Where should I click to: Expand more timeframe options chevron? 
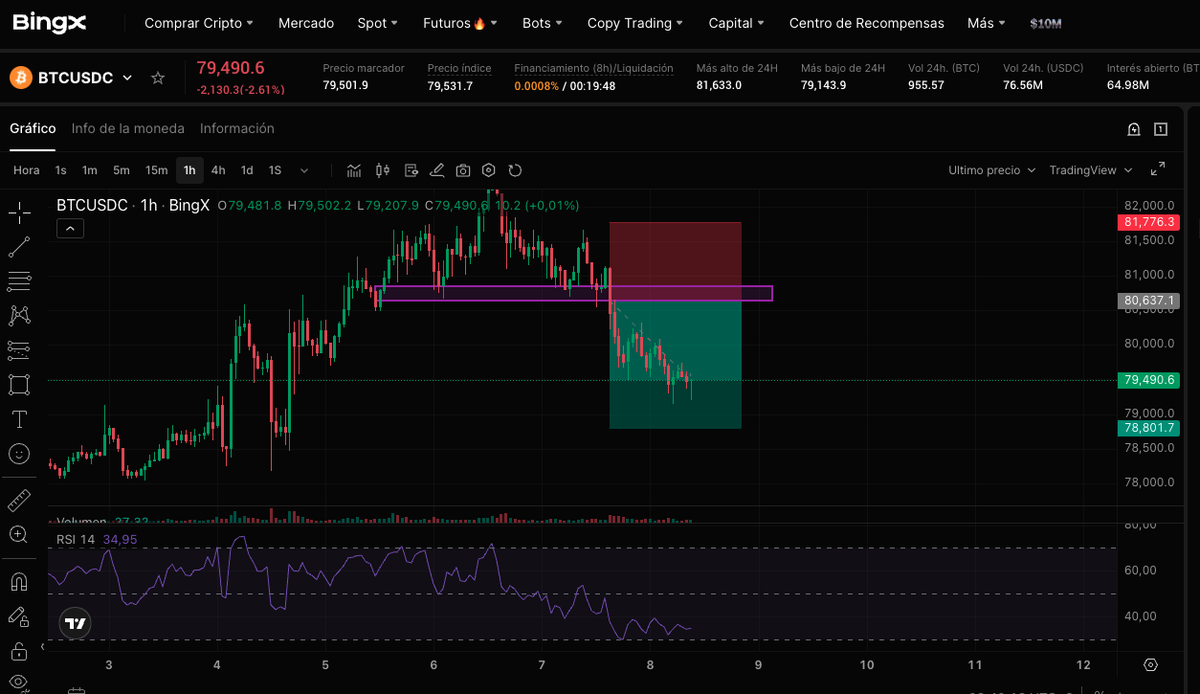(304, 170)
